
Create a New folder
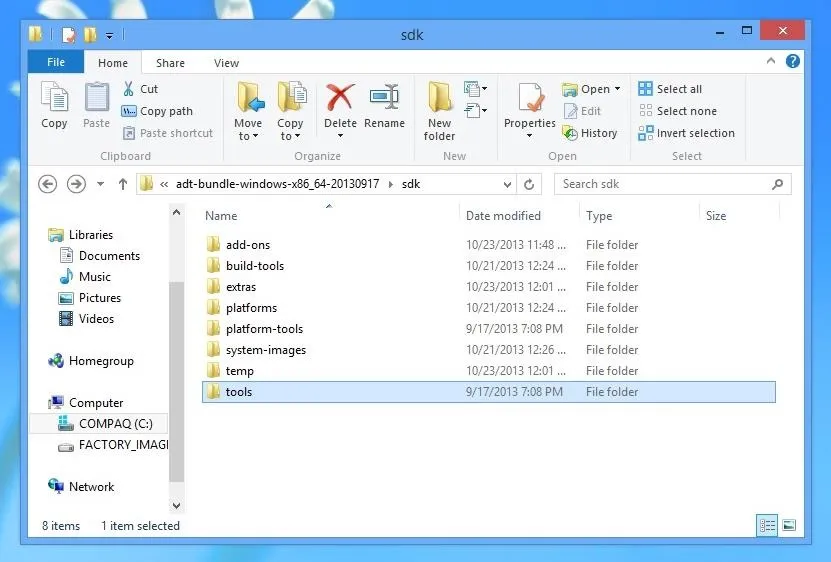[x=439, y=111]
